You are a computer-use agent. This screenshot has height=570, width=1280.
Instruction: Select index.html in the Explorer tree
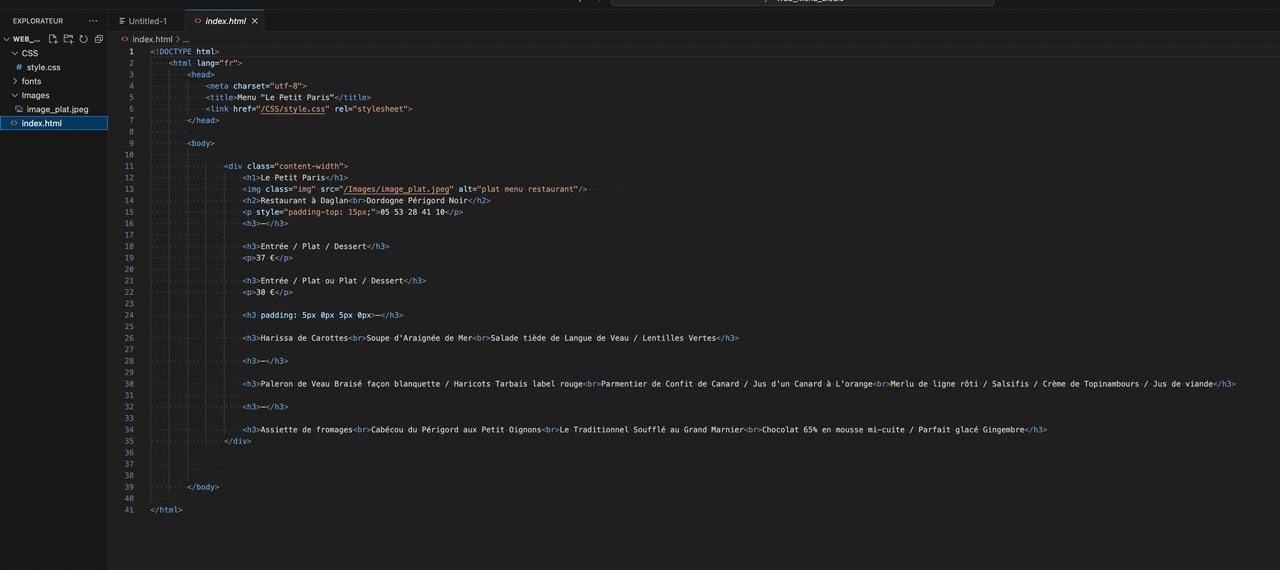pyautogui.click(x=41, y=123)
